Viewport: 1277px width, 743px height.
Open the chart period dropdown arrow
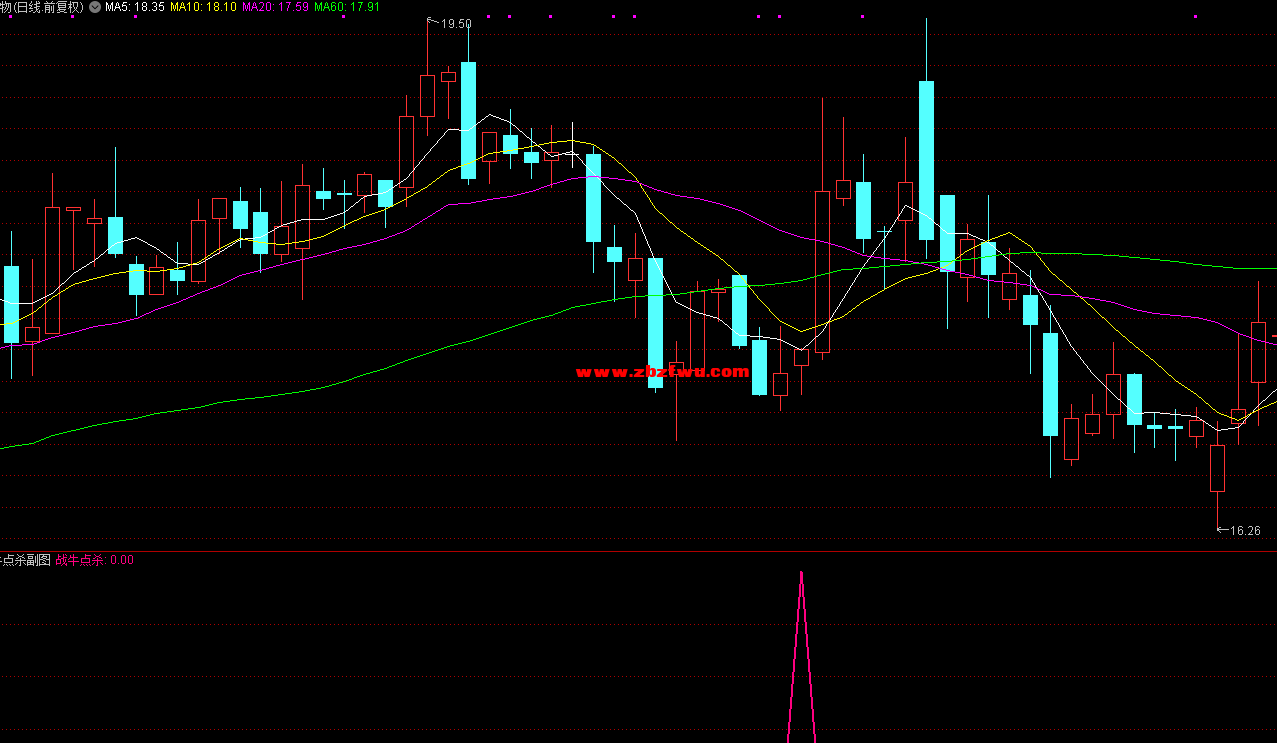pos(94,7)
